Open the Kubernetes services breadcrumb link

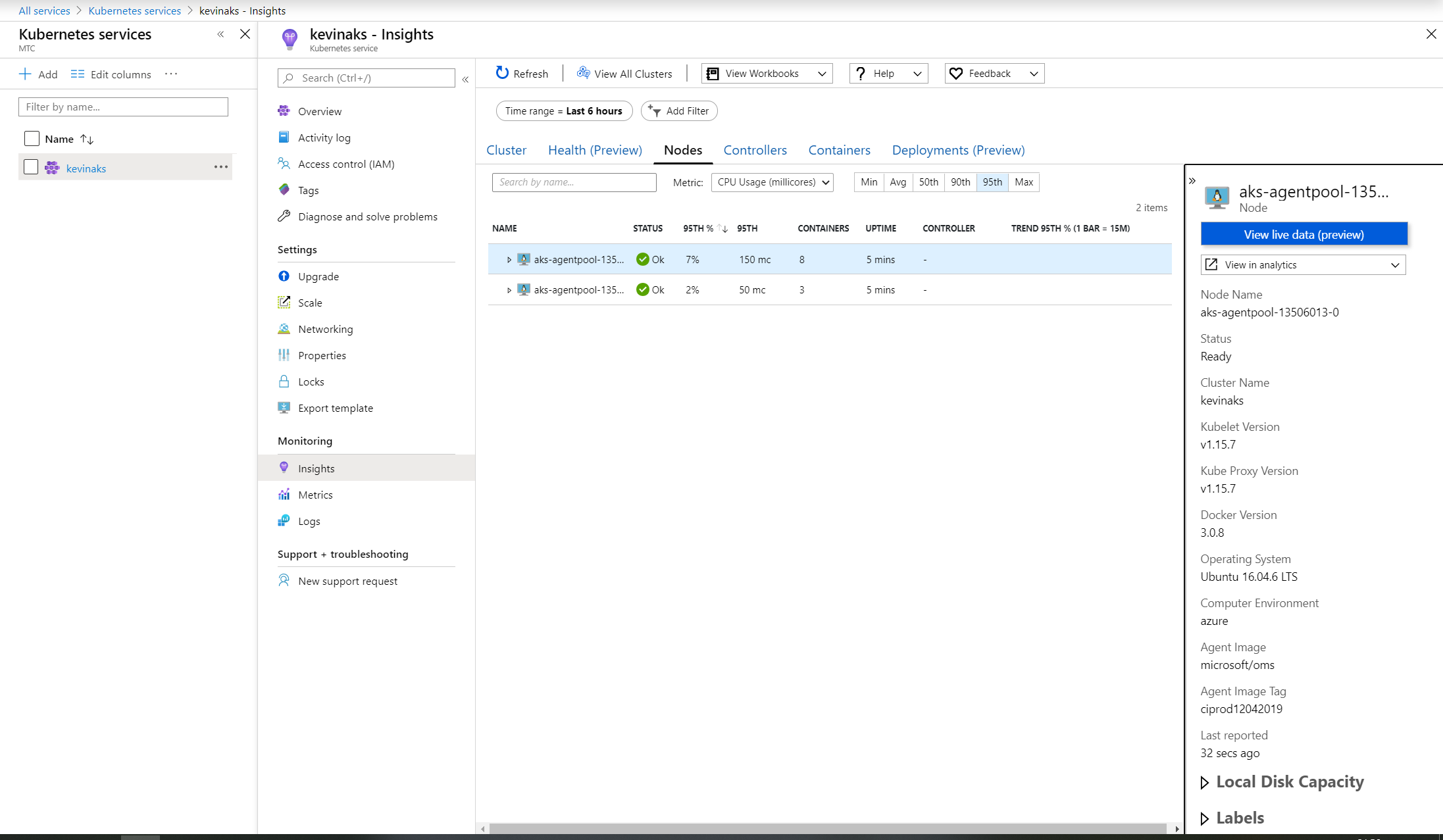click(134, 11)
